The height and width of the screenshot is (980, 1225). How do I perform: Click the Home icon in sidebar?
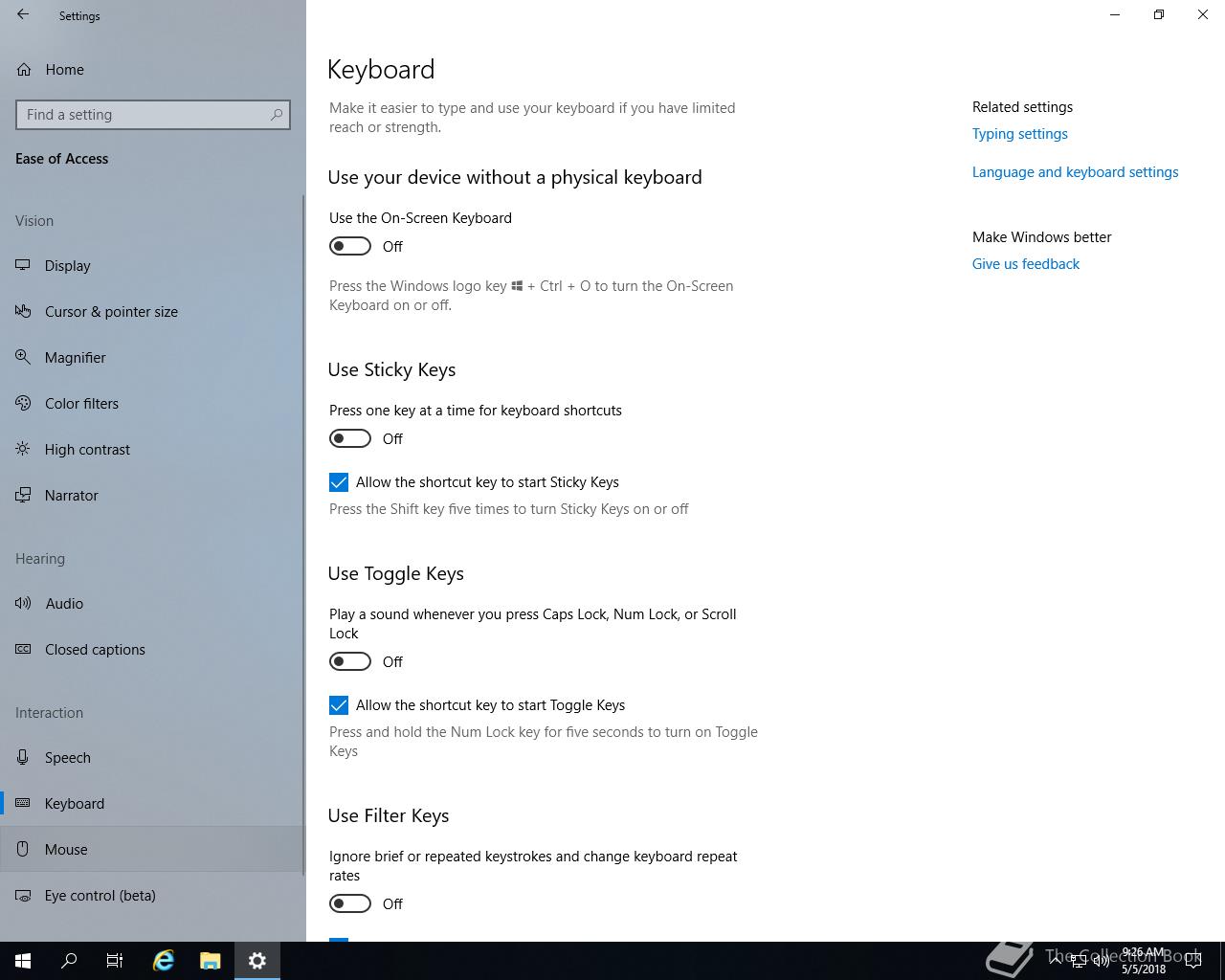click(x=24, y=69)
